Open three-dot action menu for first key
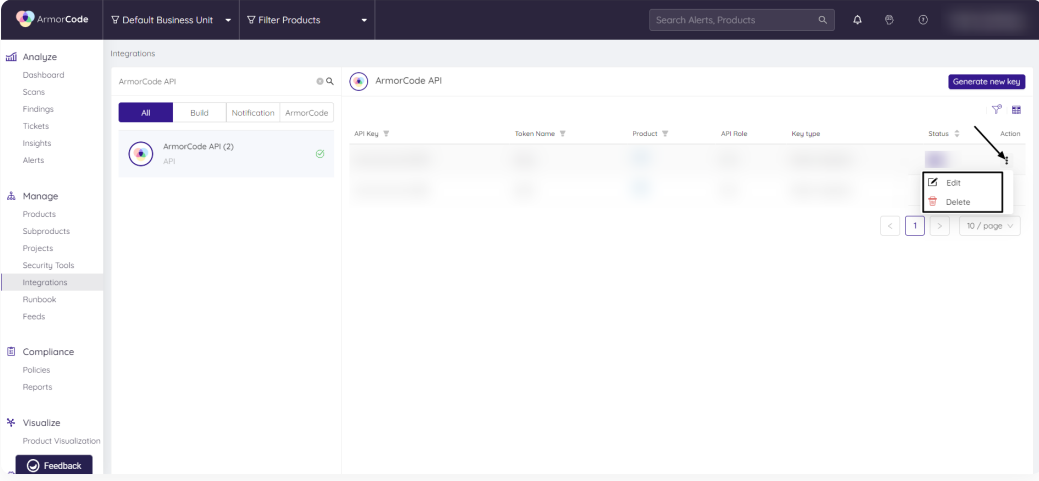Screen dimensions: 1039x481 [1007, 160]
